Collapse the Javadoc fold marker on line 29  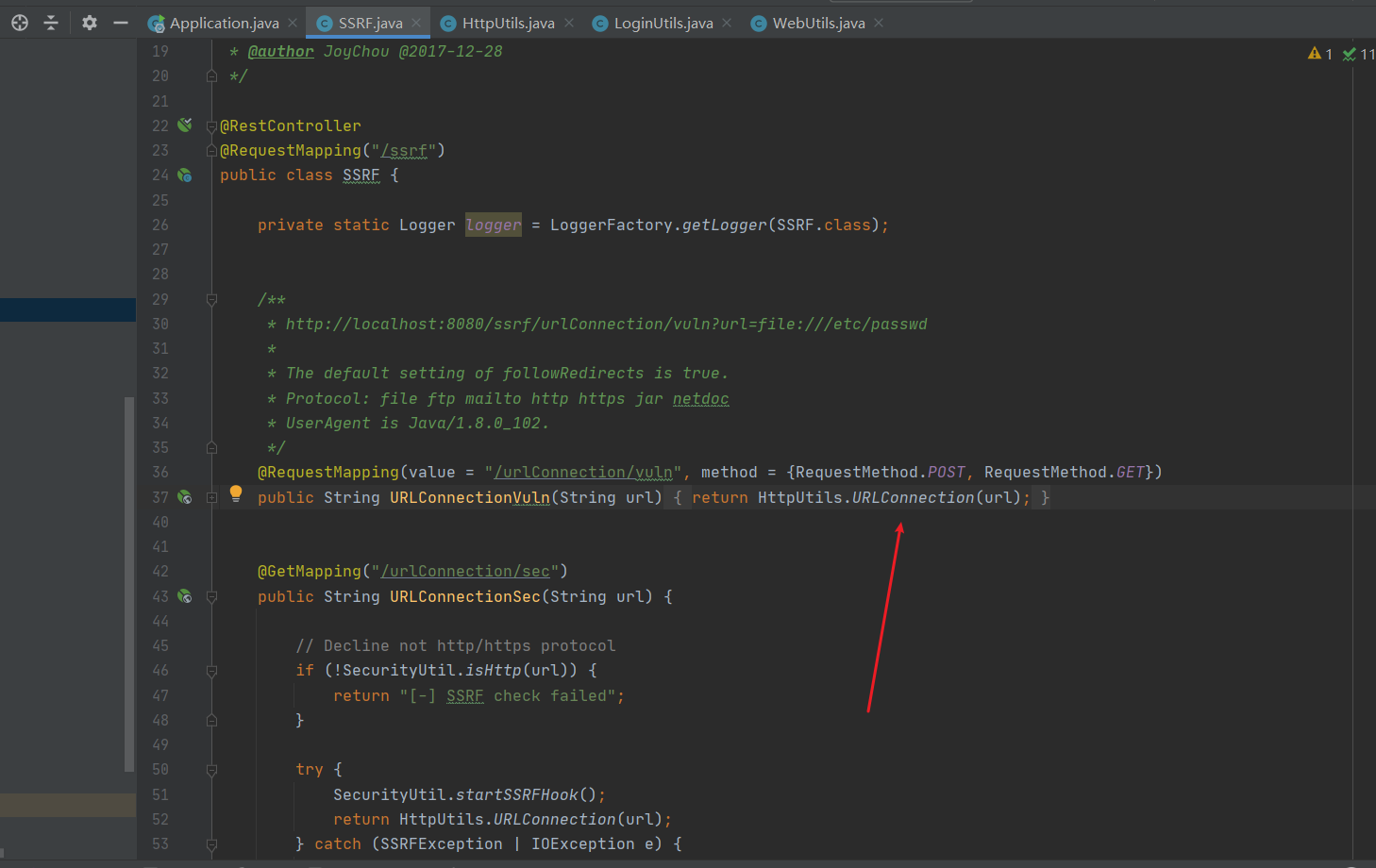click(x=212, y=300)
